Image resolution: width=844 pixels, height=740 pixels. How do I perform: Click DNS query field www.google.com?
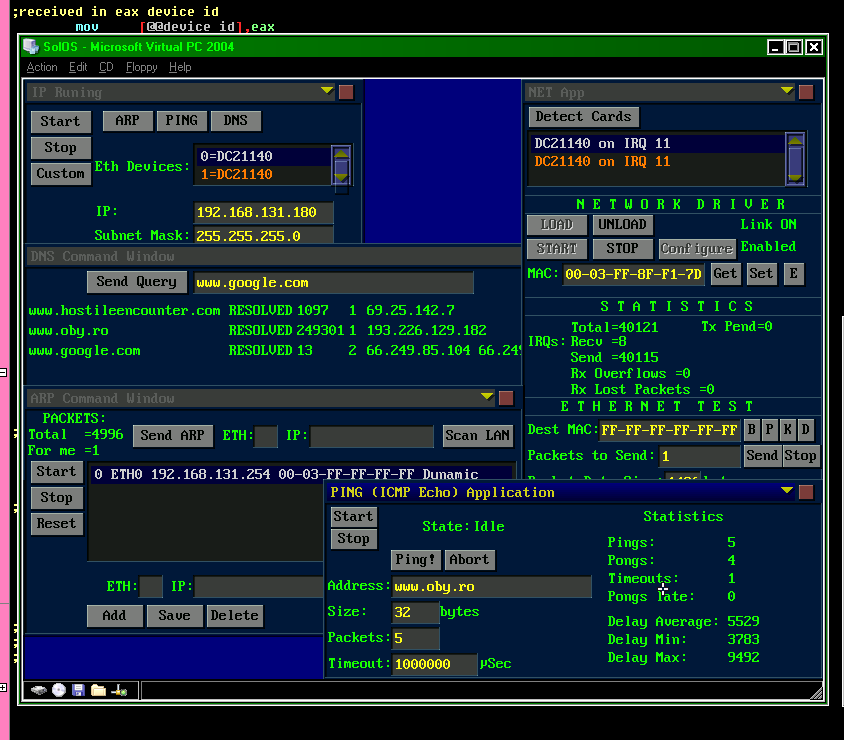click(x=333, y=283)
